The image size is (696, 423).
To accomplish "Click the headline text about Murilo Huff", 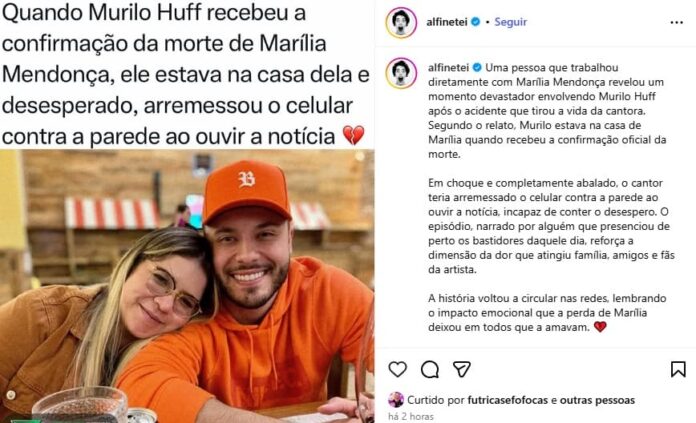I will click(x=186, y=75).
